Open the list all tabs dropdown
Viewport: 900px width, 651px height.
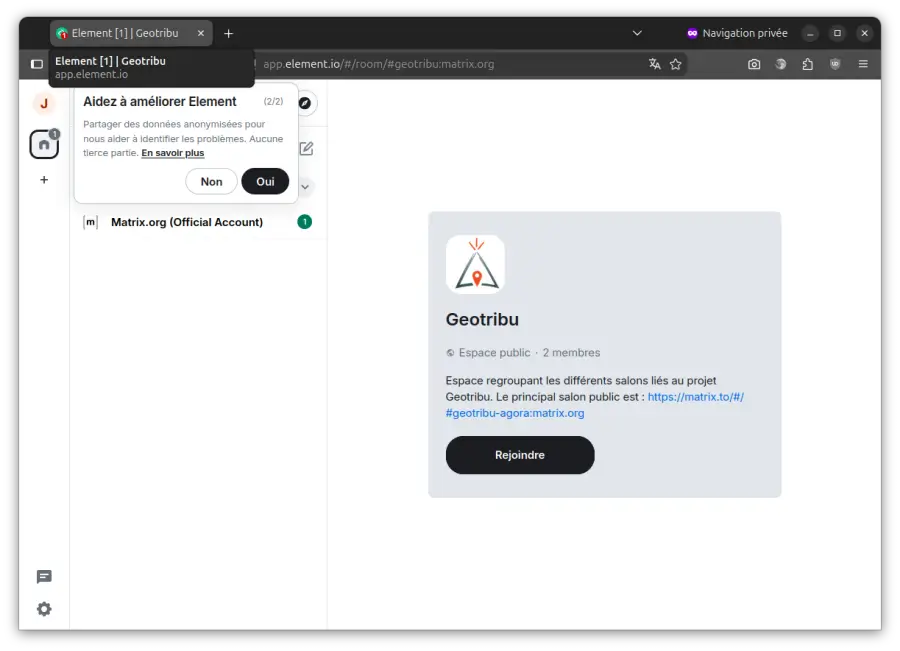click(x=637, y=33)
